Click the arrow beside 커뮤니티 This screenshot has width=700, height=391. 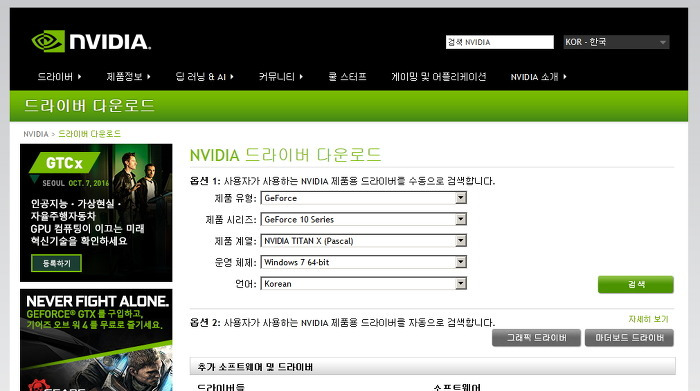pyautogui.click(x=301, y=77)
